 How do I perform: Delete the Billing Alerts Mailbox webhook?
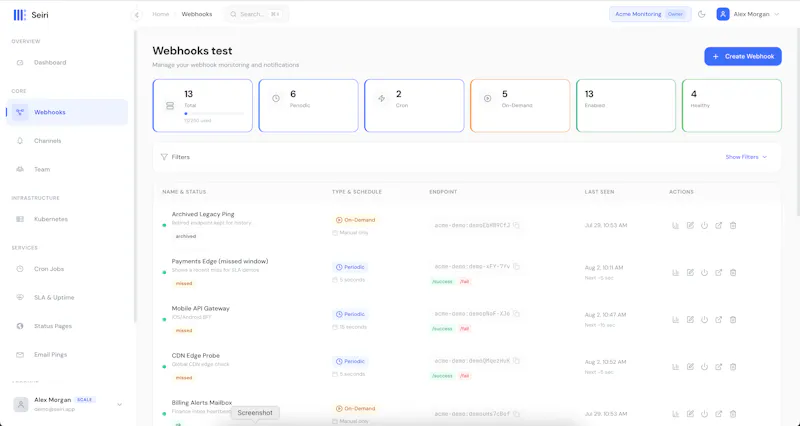tap(733, 414)
